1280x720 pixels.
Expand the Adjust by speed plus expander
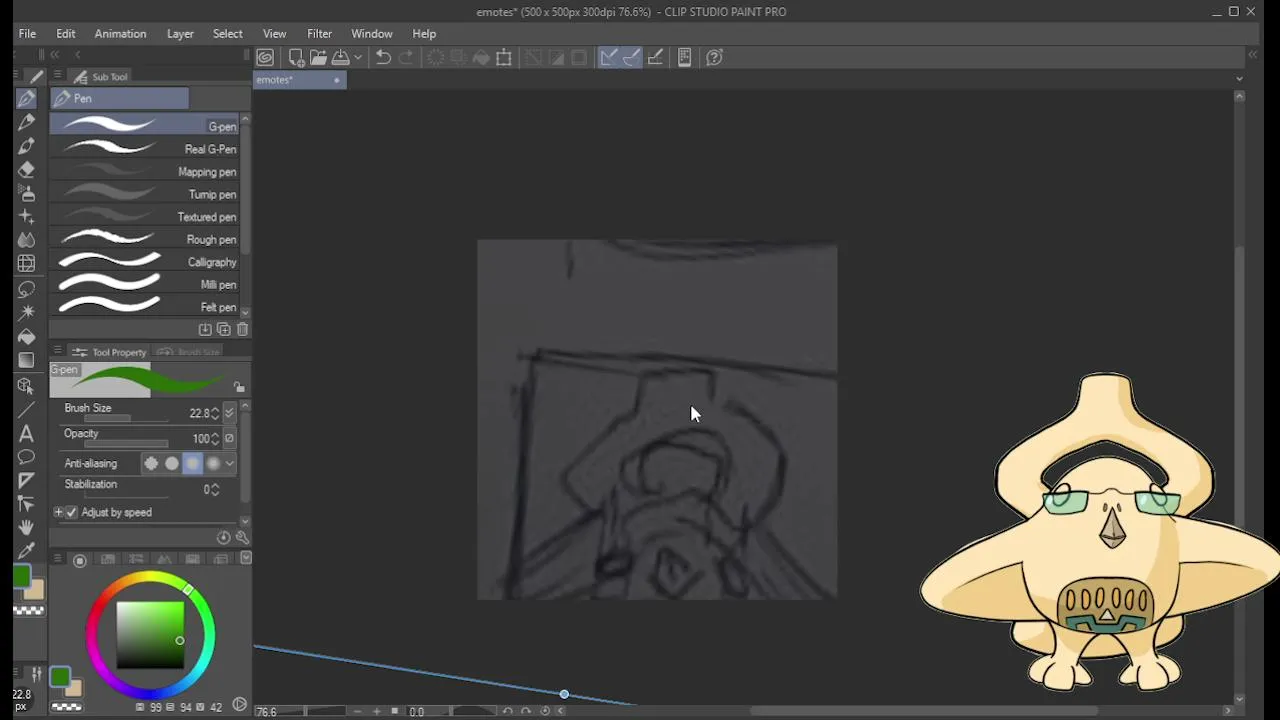pyautogui.click(x=58, y=512)
